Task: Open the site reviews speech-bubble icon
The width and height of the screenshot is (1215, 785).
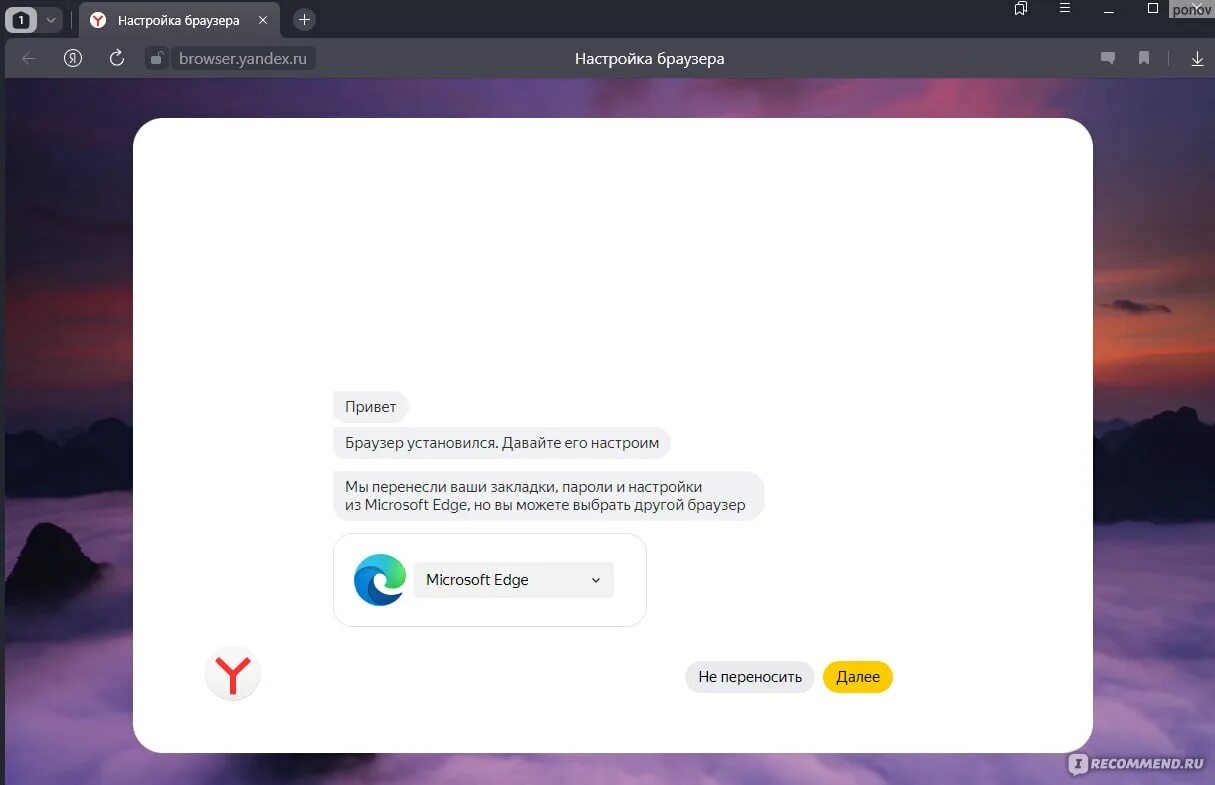Action: [x=1108, y=59]
